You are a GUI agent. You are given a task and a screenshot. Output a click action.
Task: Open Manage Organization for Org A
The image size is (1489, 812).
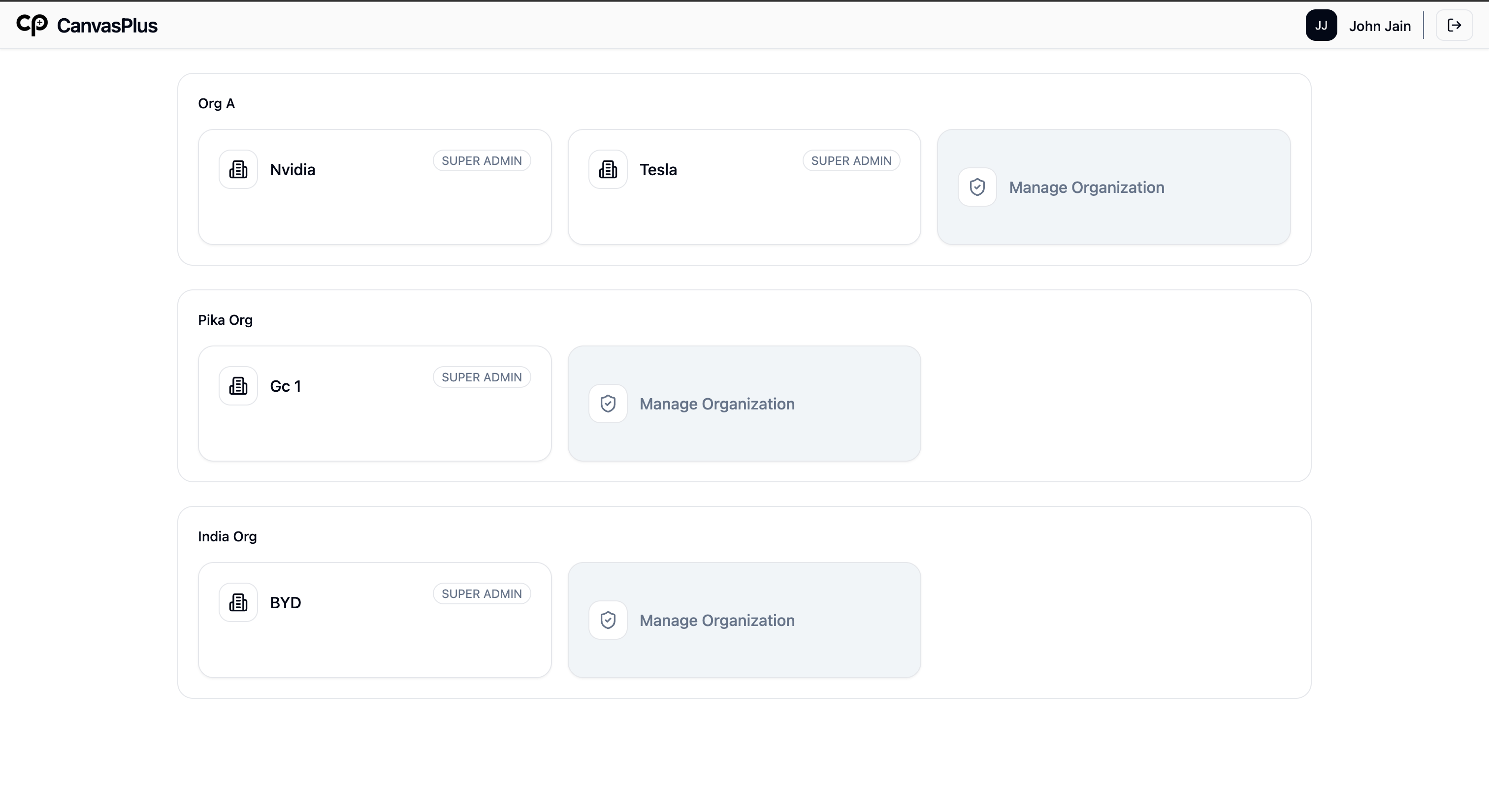pos(1114,187)
